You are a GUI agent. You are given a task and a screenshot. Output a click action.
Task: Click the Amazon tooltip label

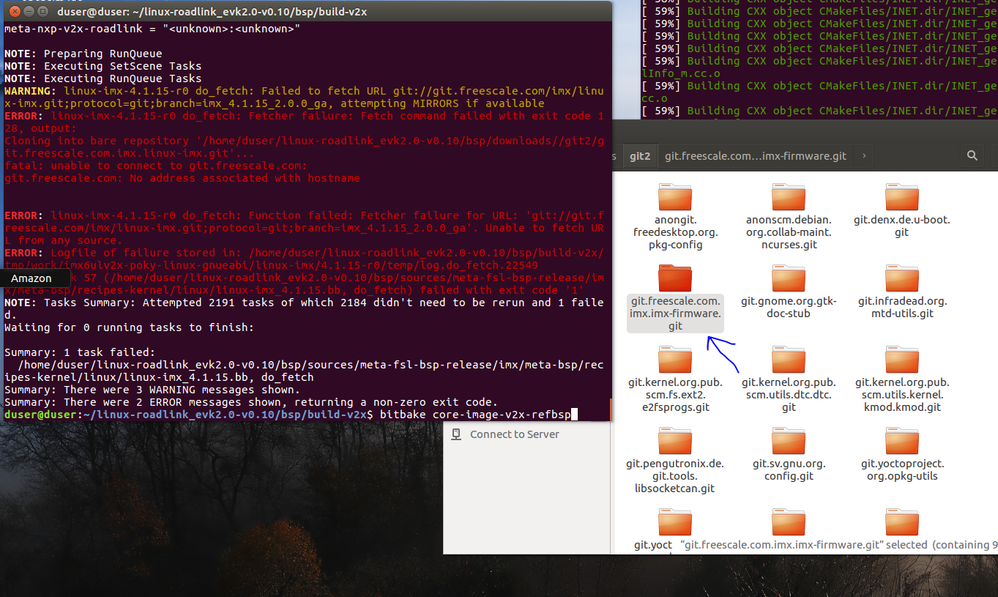point(31,278)
